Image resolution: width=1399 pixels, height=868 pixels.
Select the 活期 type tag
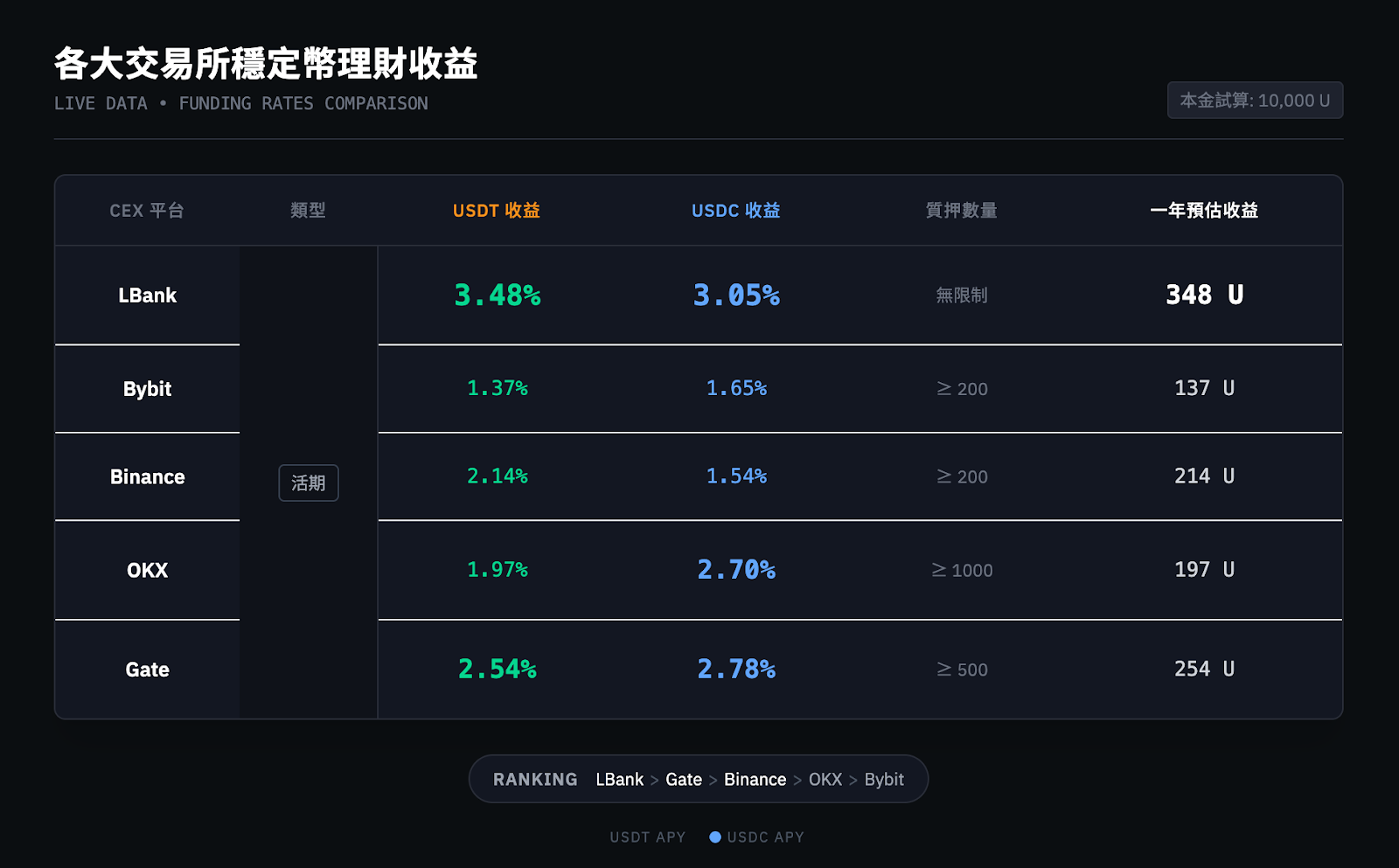(x=309, y=483)
